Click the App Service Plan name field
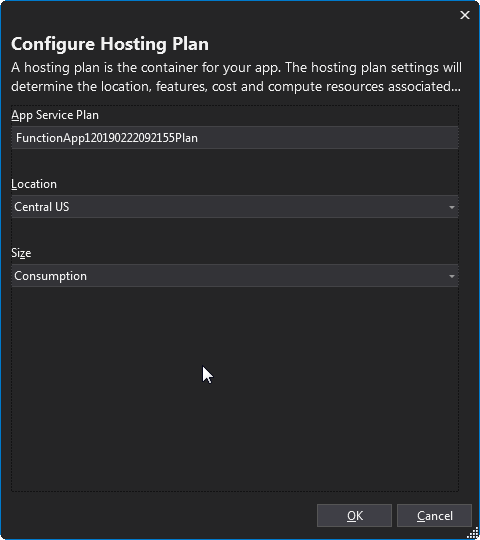Image resolution: width=480 pixels, height=540 pixels. (235, 138)
